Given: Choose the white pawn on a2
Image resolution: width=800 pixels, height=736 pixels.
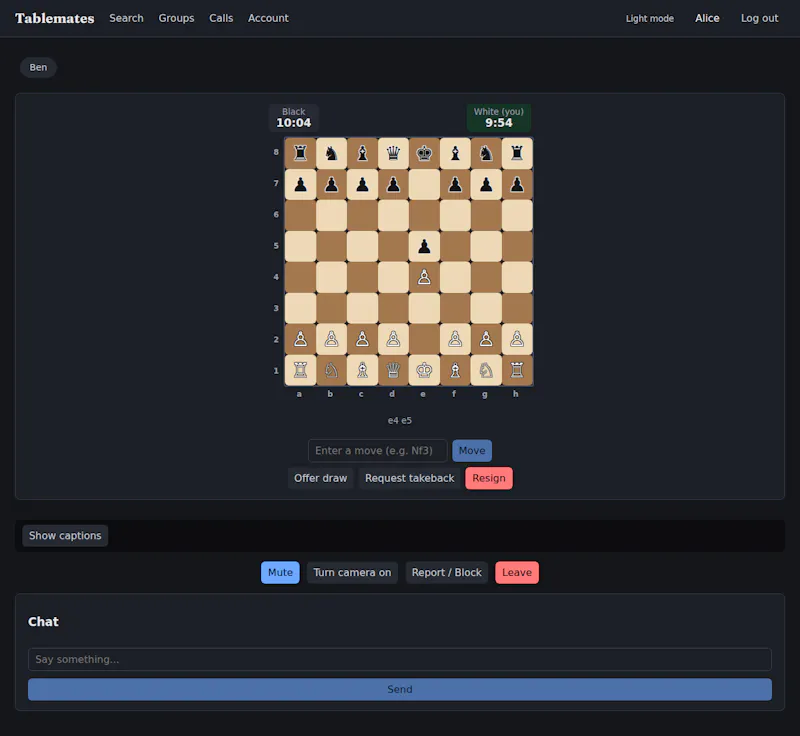Looking at the screenshot, I should (300, 339).
